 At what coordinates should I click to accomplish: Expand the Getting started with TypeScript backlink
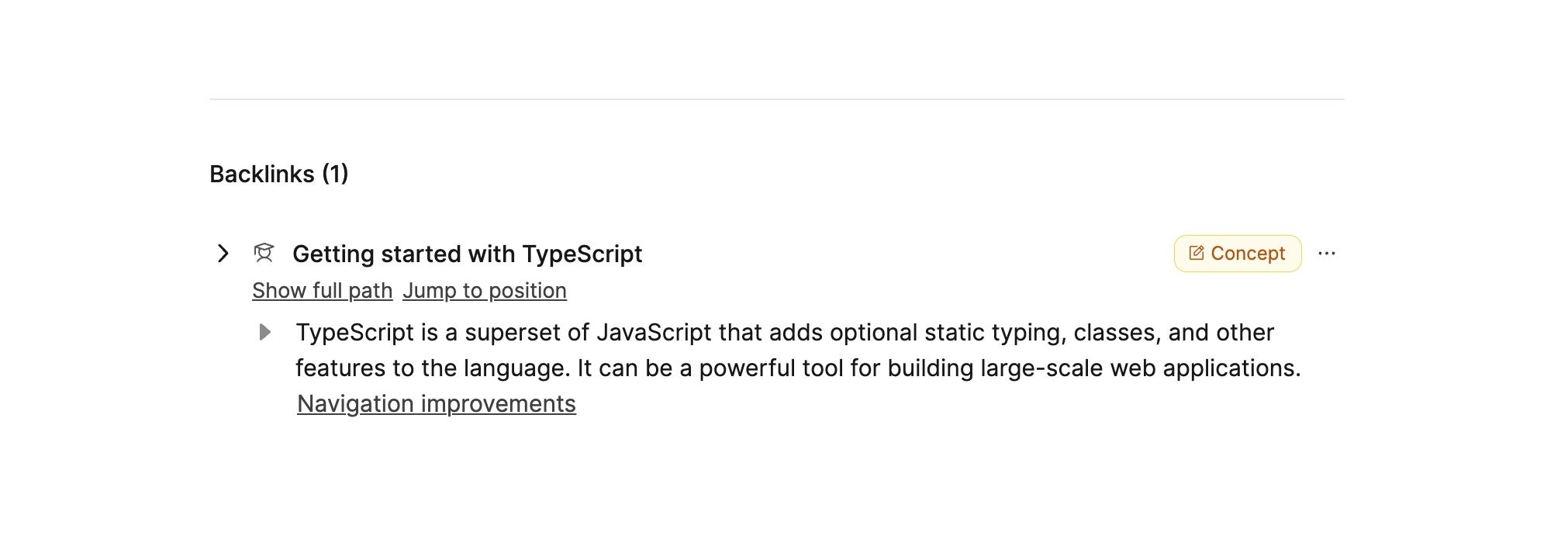(223, 254)
